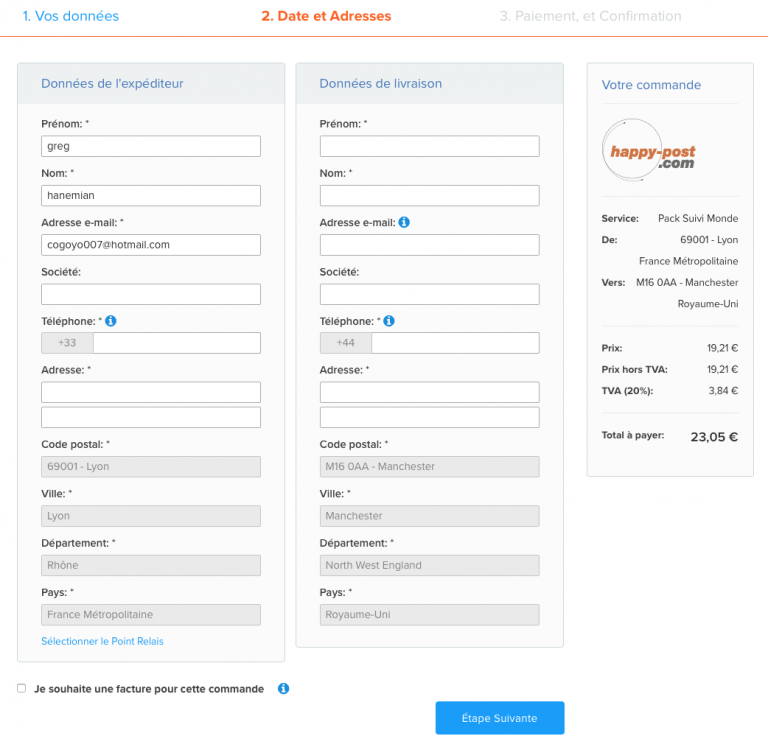This screenshot has height=750, width=768.
Task: Click the sender phone number field
Action: 176,343
